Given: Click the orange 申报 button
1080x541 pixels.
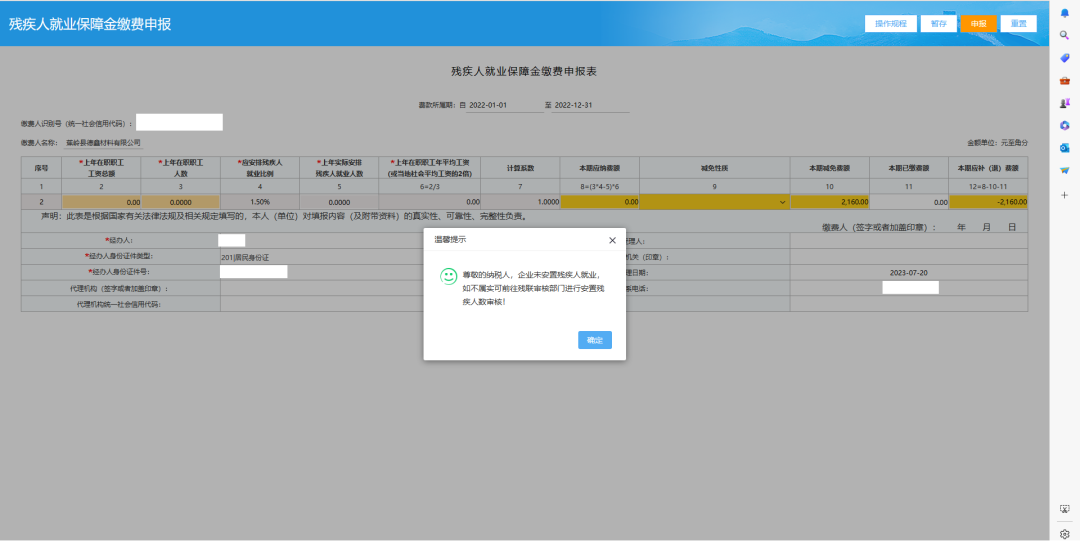Looking at the screenshot, I should click(978, 24).
